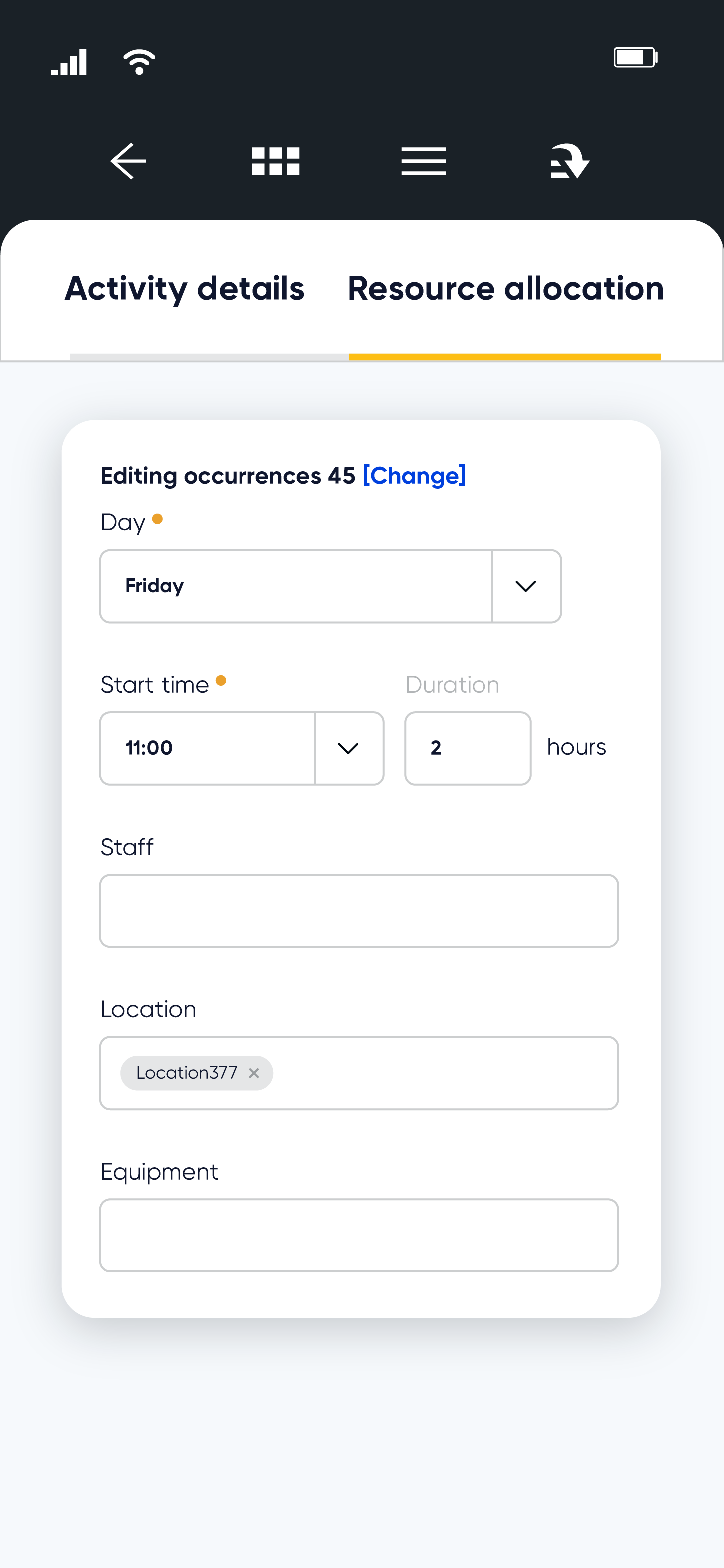724x1568 pixels.
Task: Focus the Duration hours field
Action: 468,748
